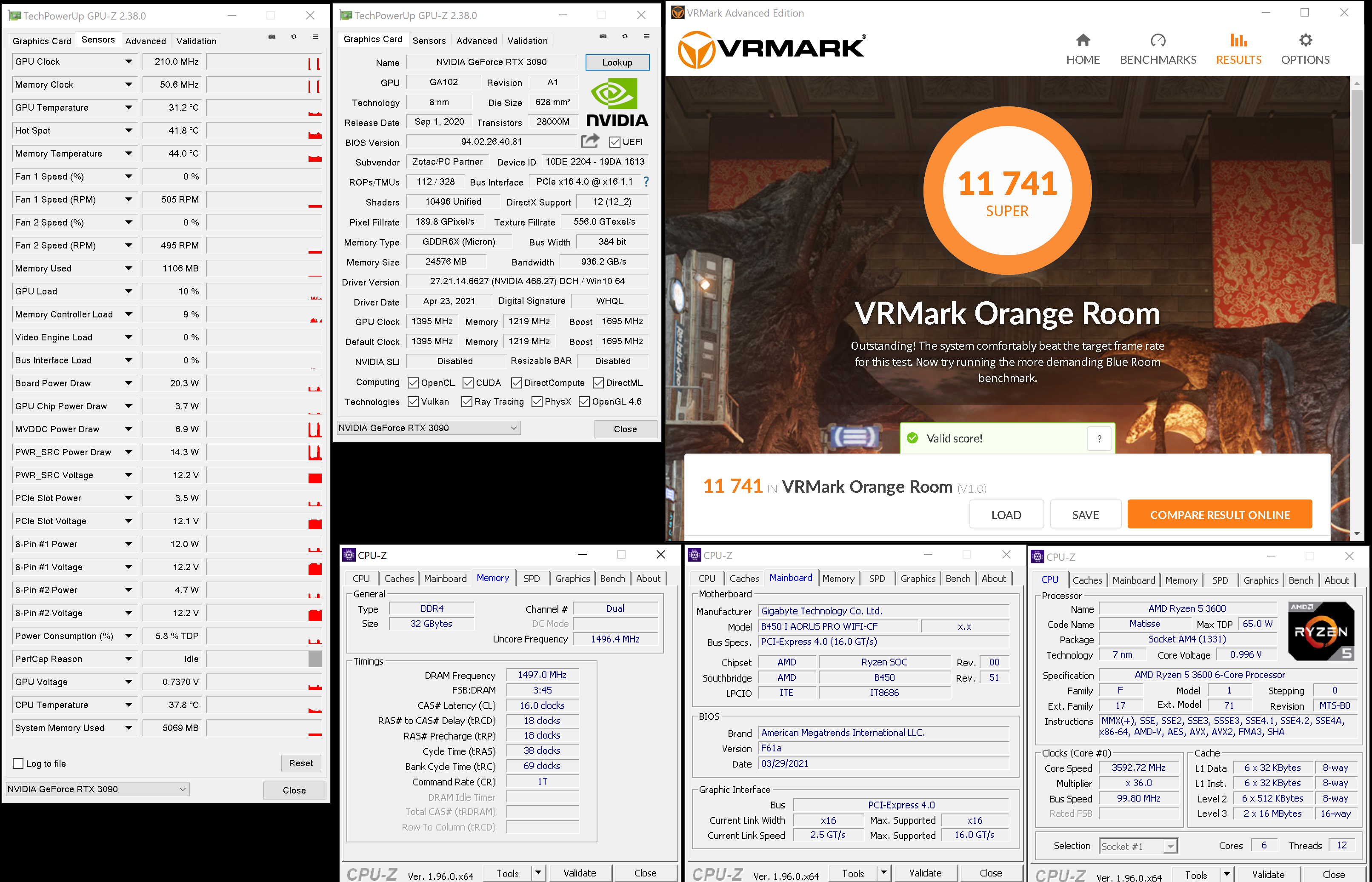Click the CPU-Z Mainboard window title icon
This screenshot has height=882, width=1372.
pyautogui.click(x=695, y=555)
